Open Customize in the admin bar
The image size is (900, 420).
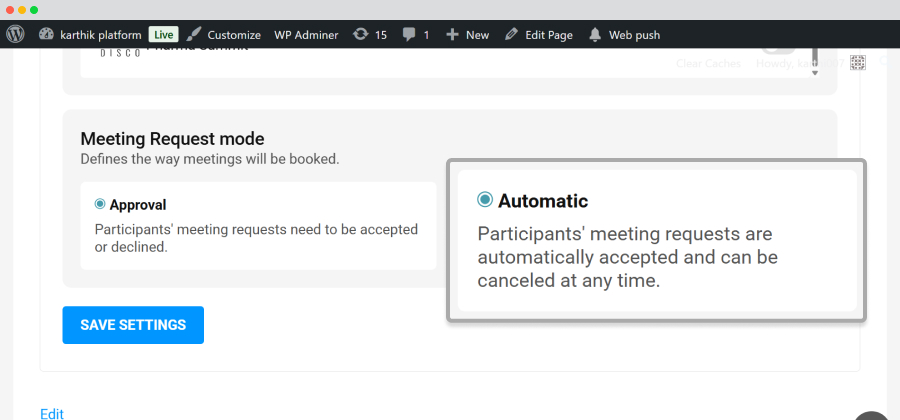pos(234,35)
